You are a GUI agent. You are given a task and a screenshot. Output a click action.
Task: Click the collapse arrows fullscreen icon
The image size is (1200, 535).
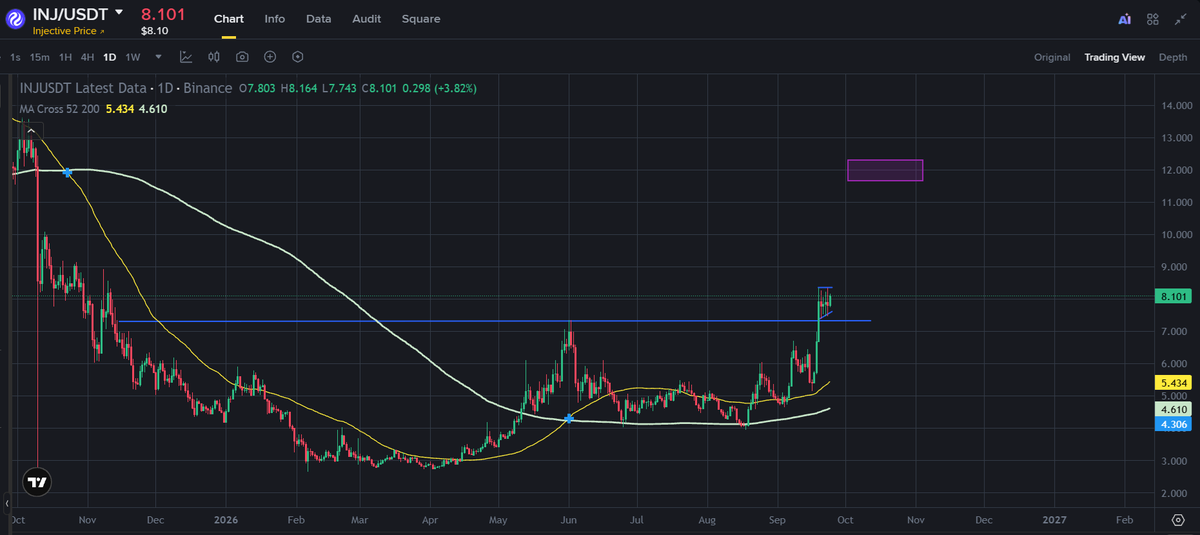pyautogui.click(x=1180, y=19)
